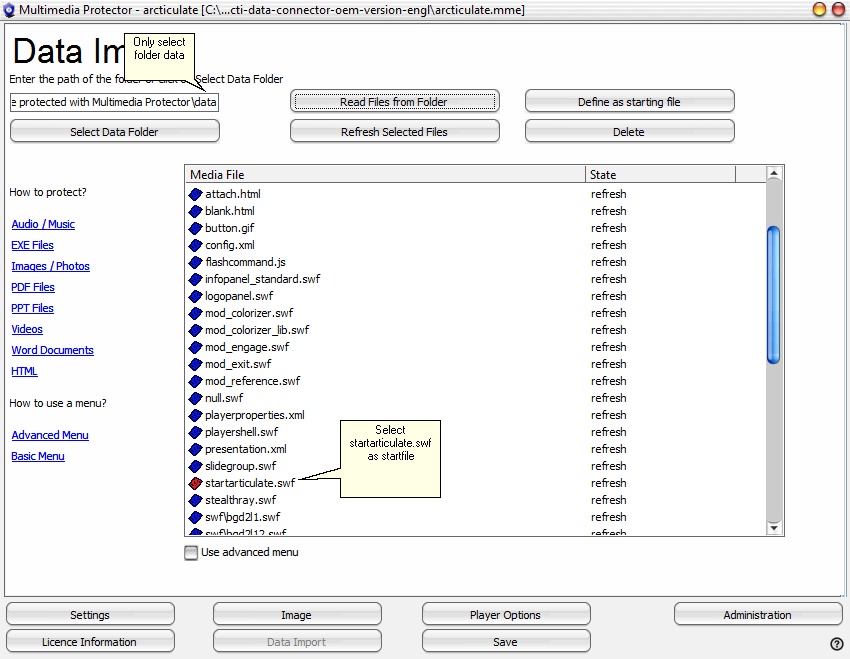Click the data folder path input field

[x=114, y=102]
